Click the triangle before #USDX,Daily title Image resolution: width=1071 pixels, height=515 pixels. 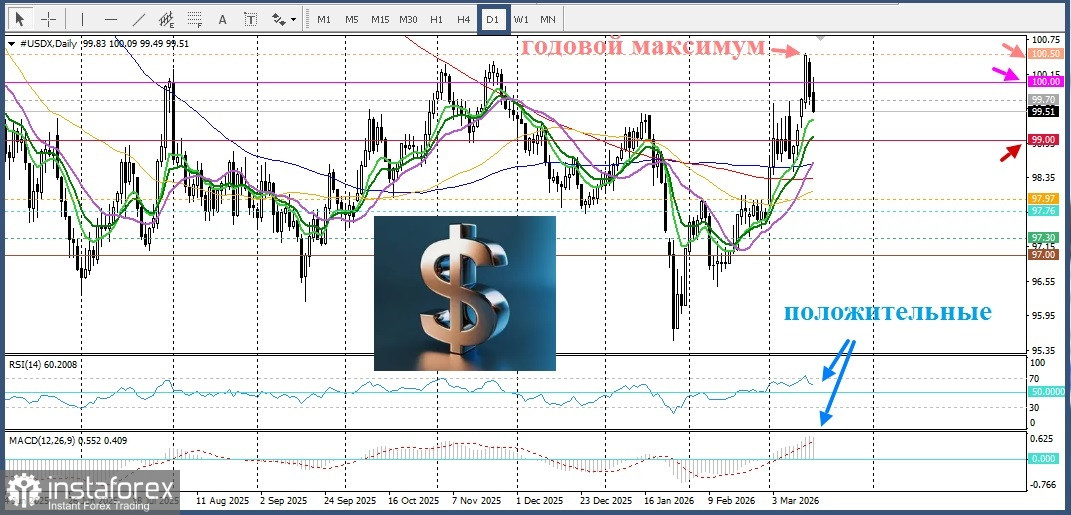point(12,44)
